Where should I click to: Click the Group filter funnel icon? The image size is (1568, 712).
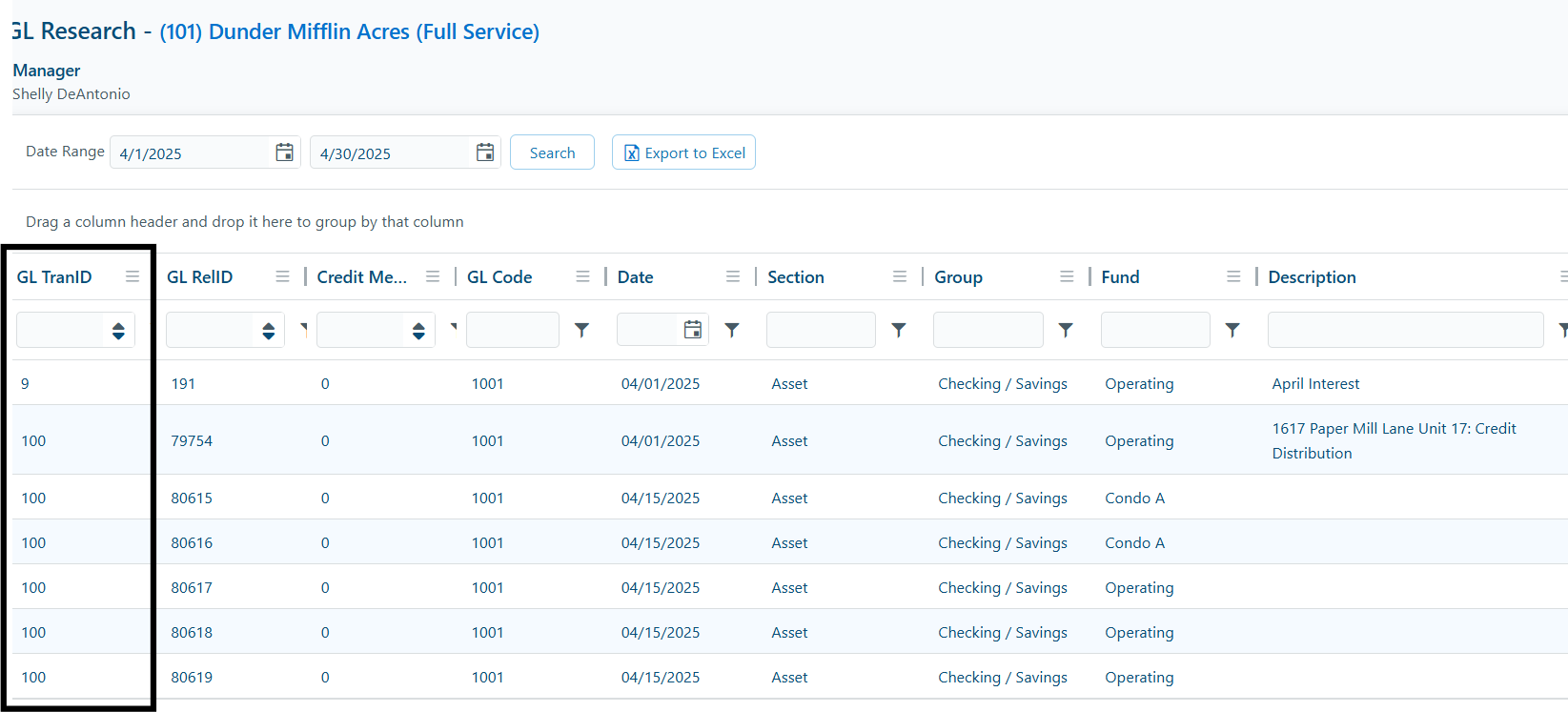tap(1066, 330)
